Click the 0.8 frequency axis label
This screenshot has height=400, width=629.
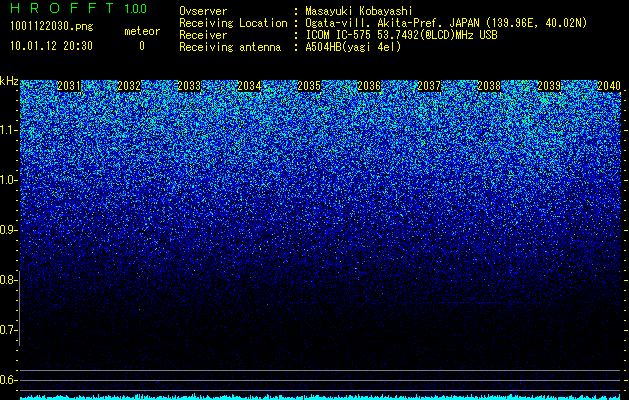coord(8,280)
